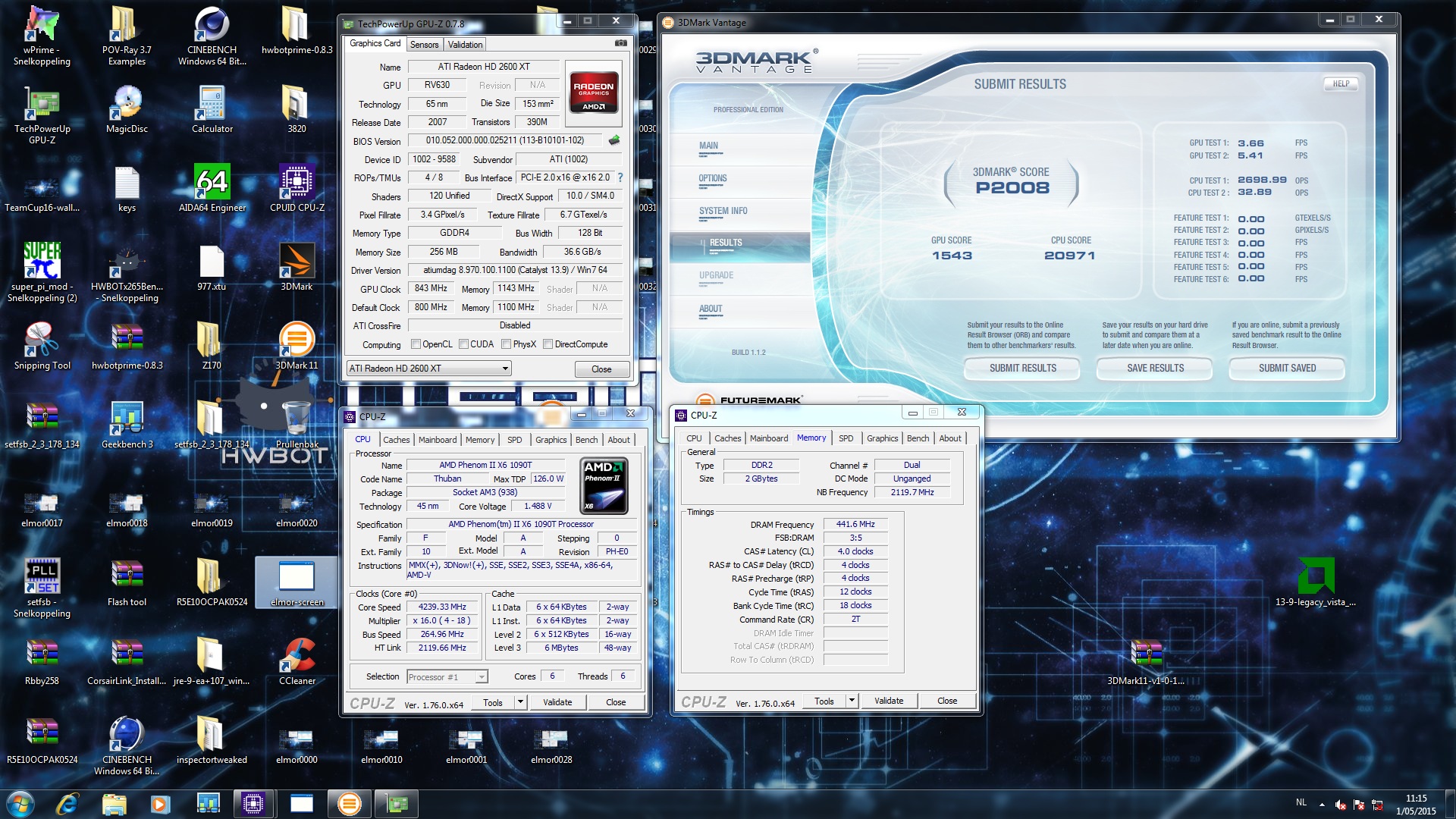The width and height of the screenshot is (1456, 819).
Task: Show hidden system tray icons arrow
Action: pos(1322,804)
